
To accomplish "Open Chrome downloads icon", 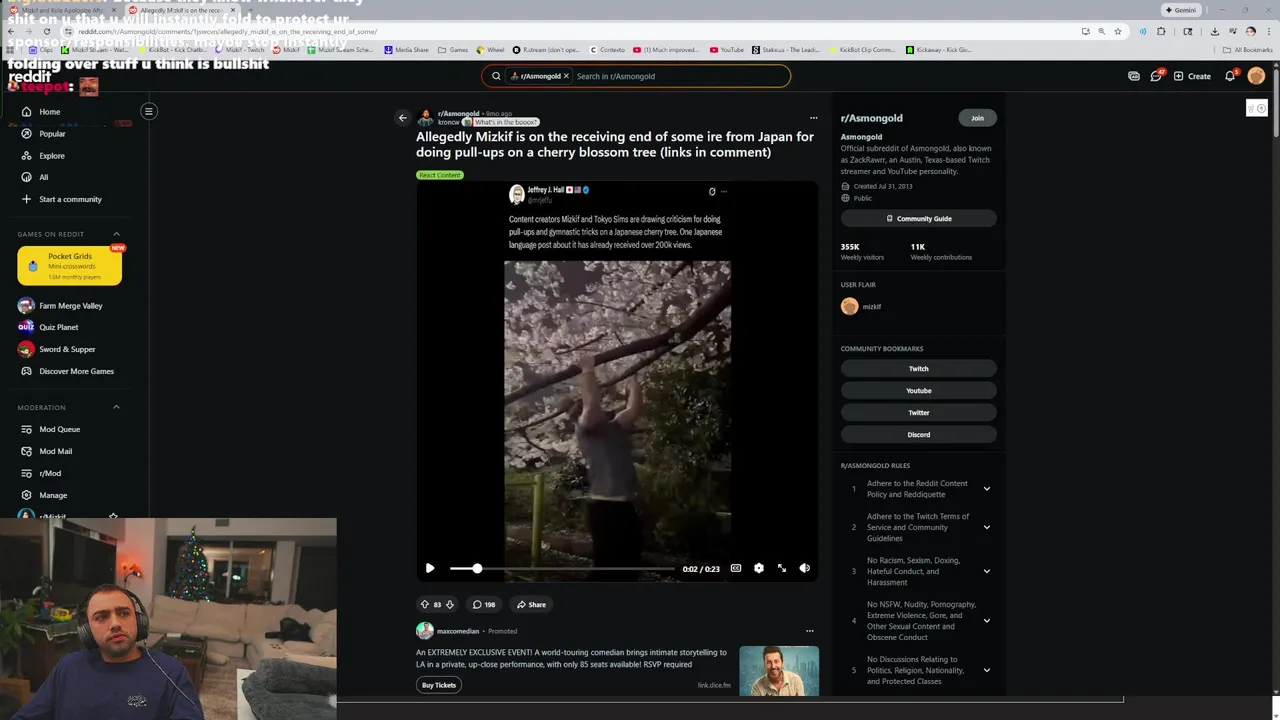I will pos(1214,31).
